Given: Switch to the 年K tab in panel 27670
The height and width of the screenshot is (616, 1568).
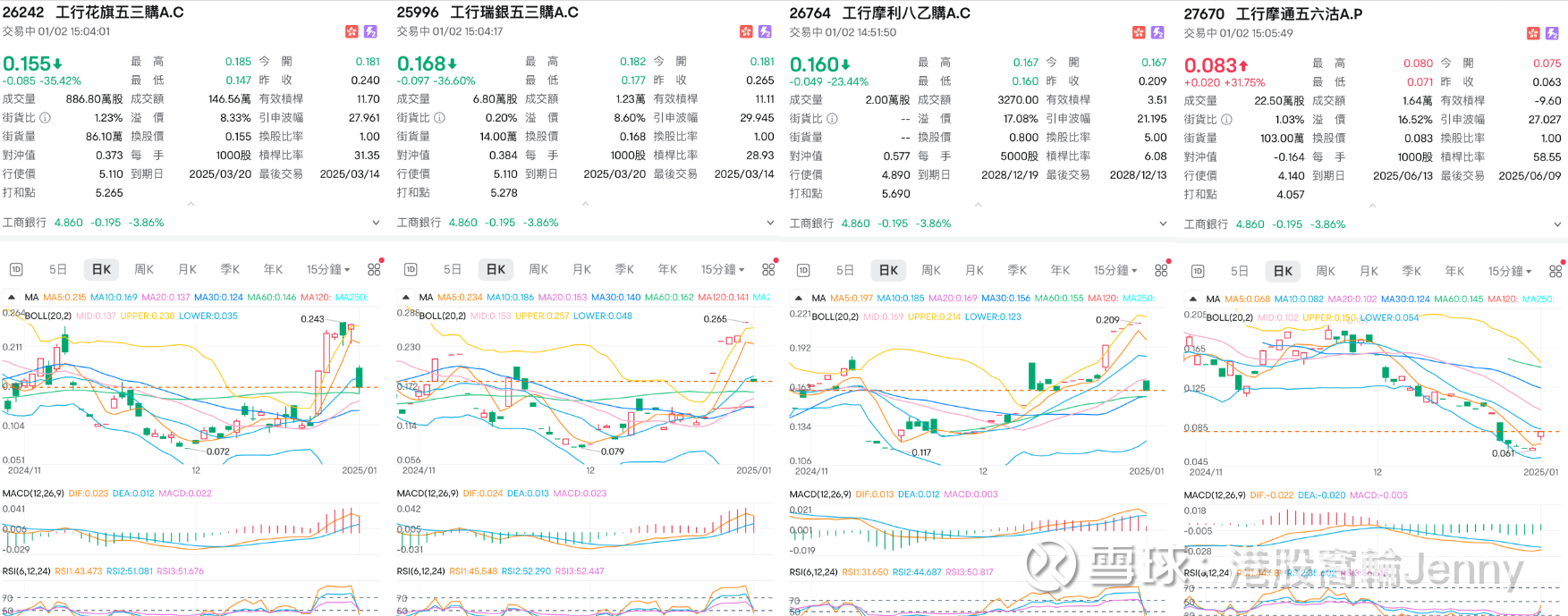Looking at the screenshot, I should tap(1454, 271).
